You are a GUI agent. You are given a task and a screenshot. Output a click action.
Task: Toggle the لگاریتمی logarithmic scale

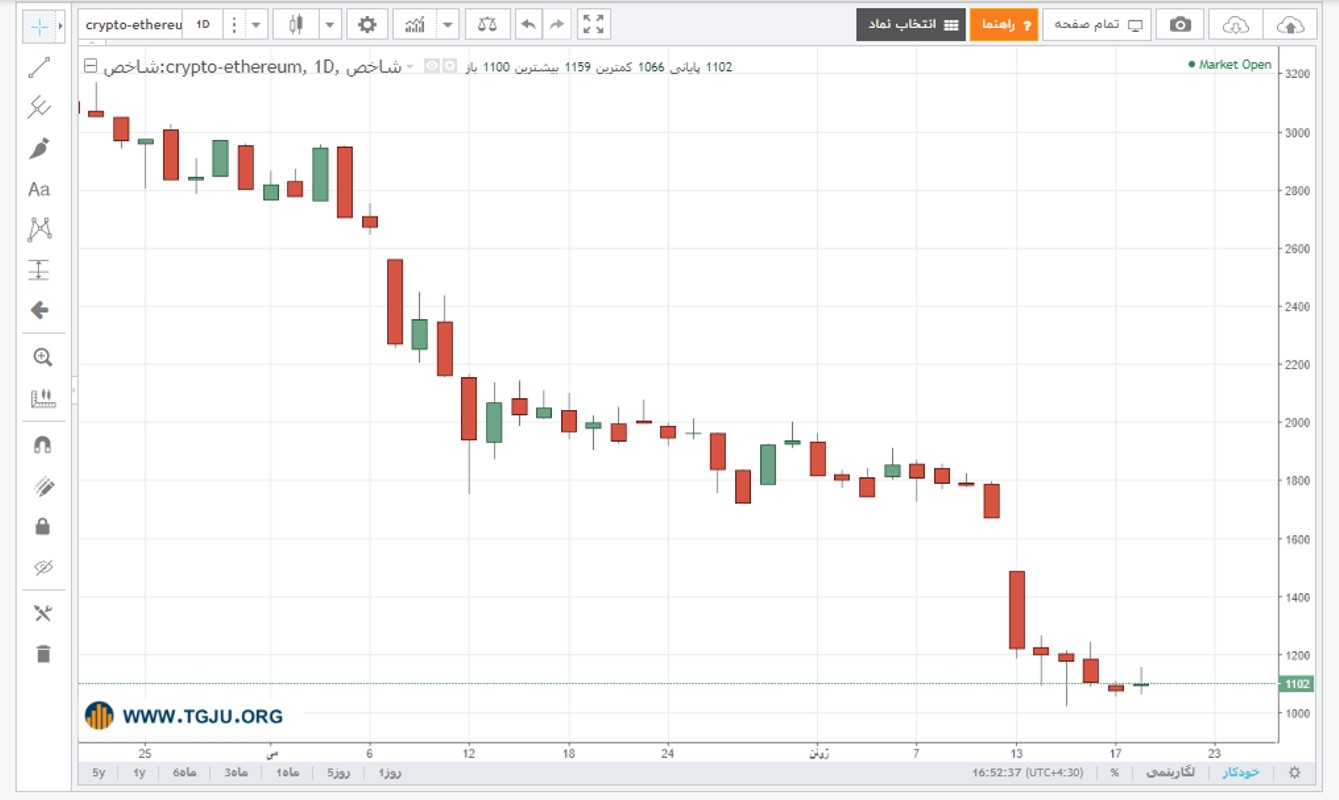(1168, 772)
